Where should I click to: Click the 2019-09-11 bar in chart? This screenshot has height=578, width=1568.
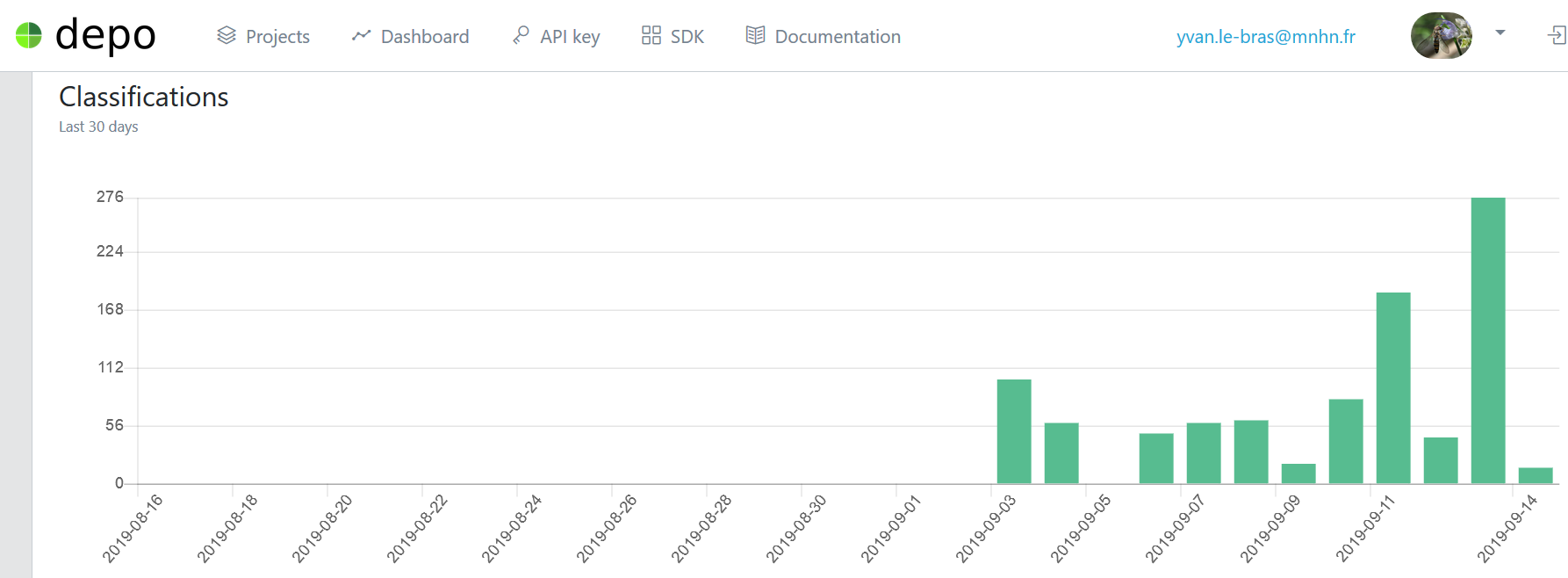(x=1393, y=388)
